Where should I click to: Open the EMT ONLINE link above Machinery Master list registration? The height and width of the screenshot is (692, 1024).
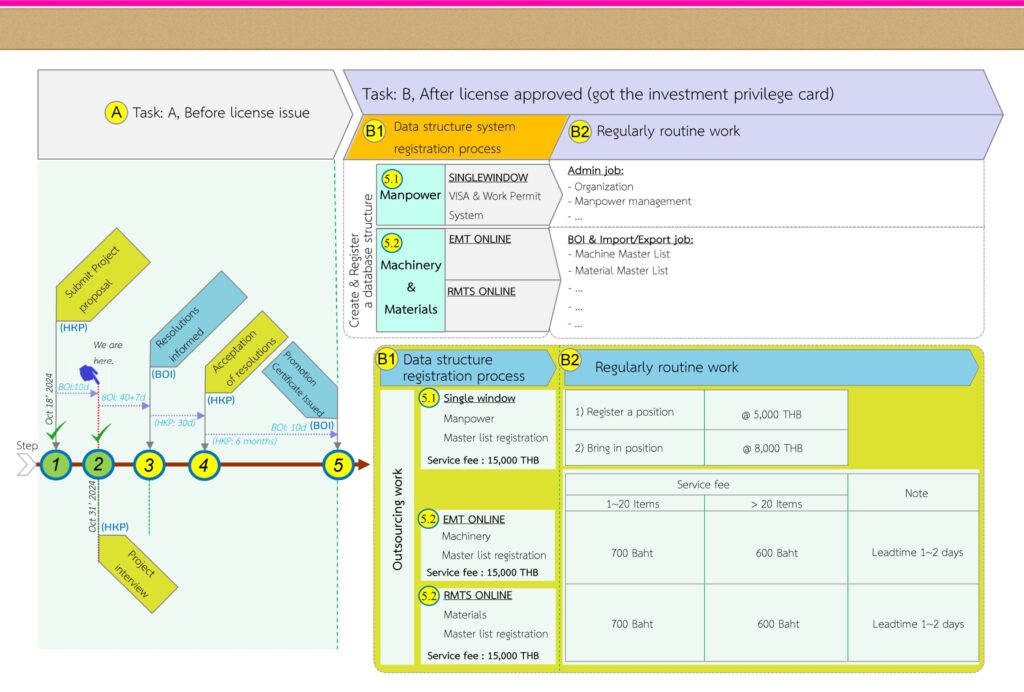(x=473, y=520)
